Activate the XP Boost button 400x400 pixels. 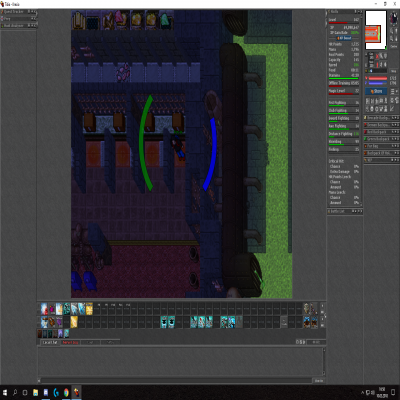[x=344, y=38]
